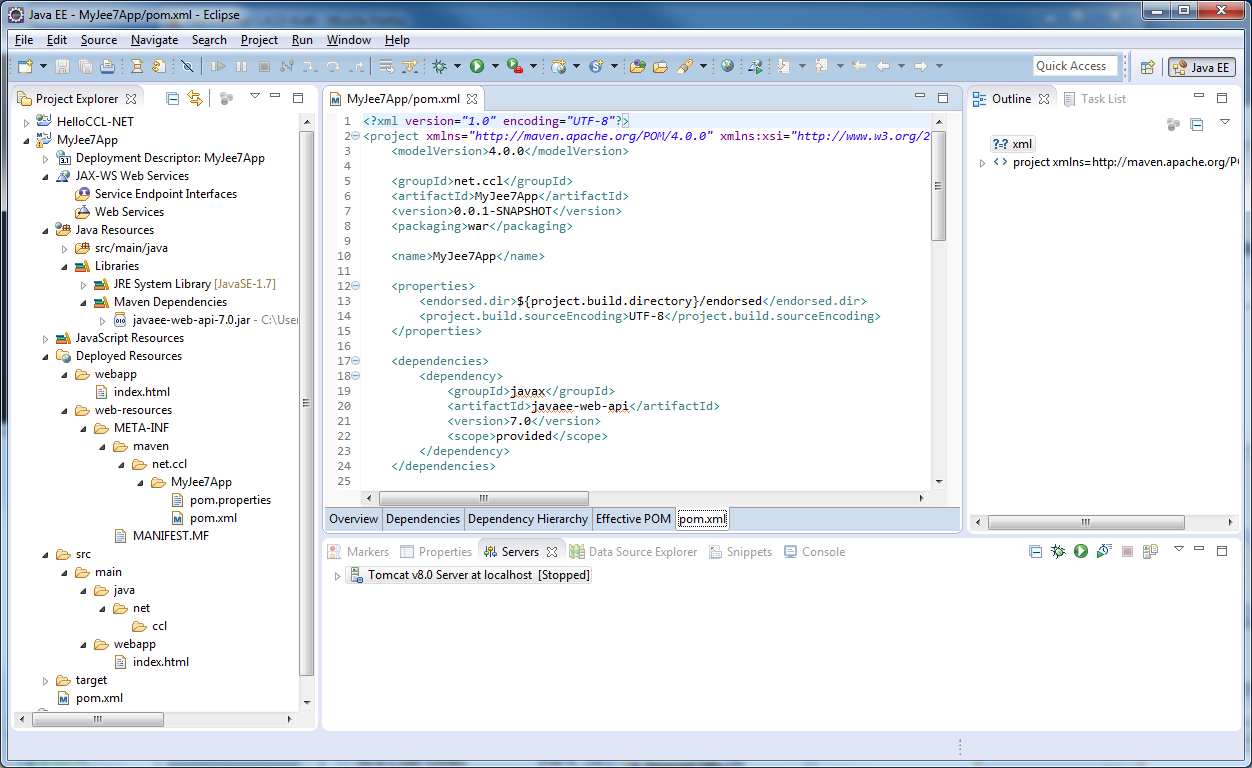
Task: Open the Console tab
Action: (x=823, y=552)
